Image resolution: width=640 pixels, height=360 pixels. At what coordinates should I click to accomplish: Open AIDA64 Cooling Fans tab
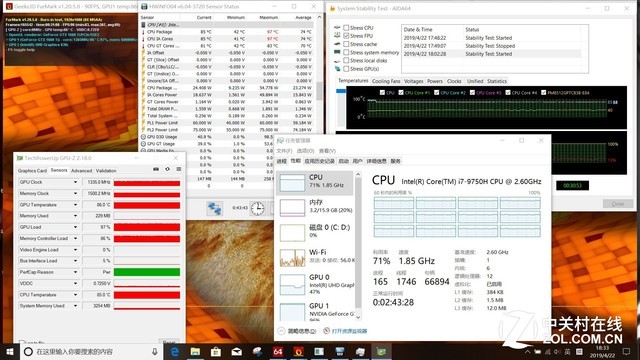(386, 81)
